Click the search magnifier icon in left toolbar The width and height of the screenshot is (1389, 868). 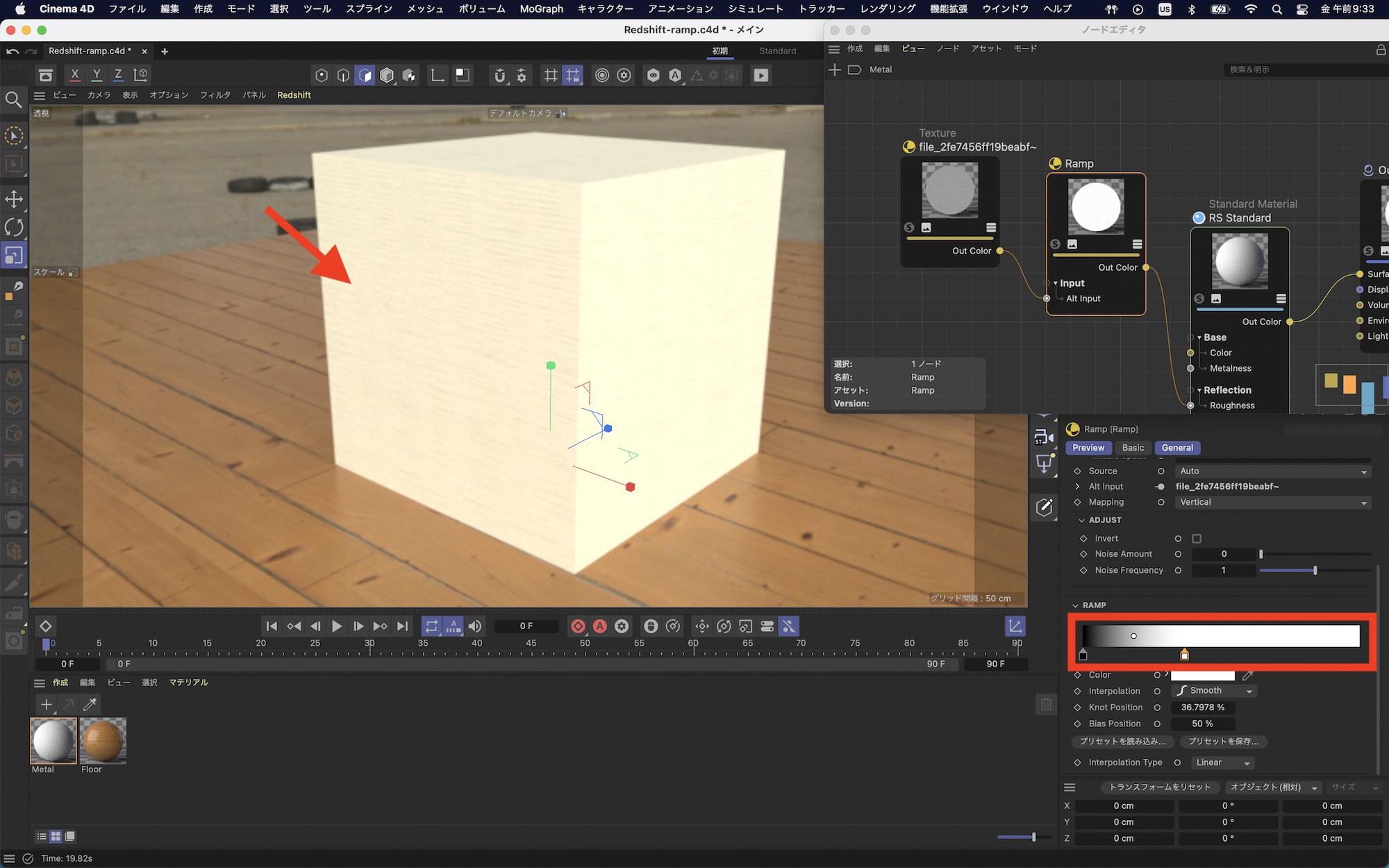pos(14,100)
